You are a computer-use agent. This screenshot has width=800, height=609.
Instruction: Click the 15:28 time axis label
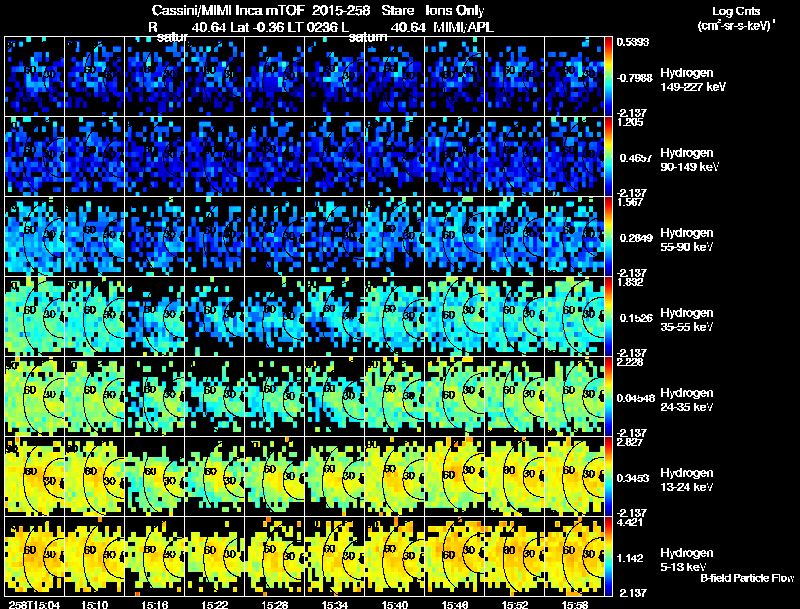pos(274,604)
